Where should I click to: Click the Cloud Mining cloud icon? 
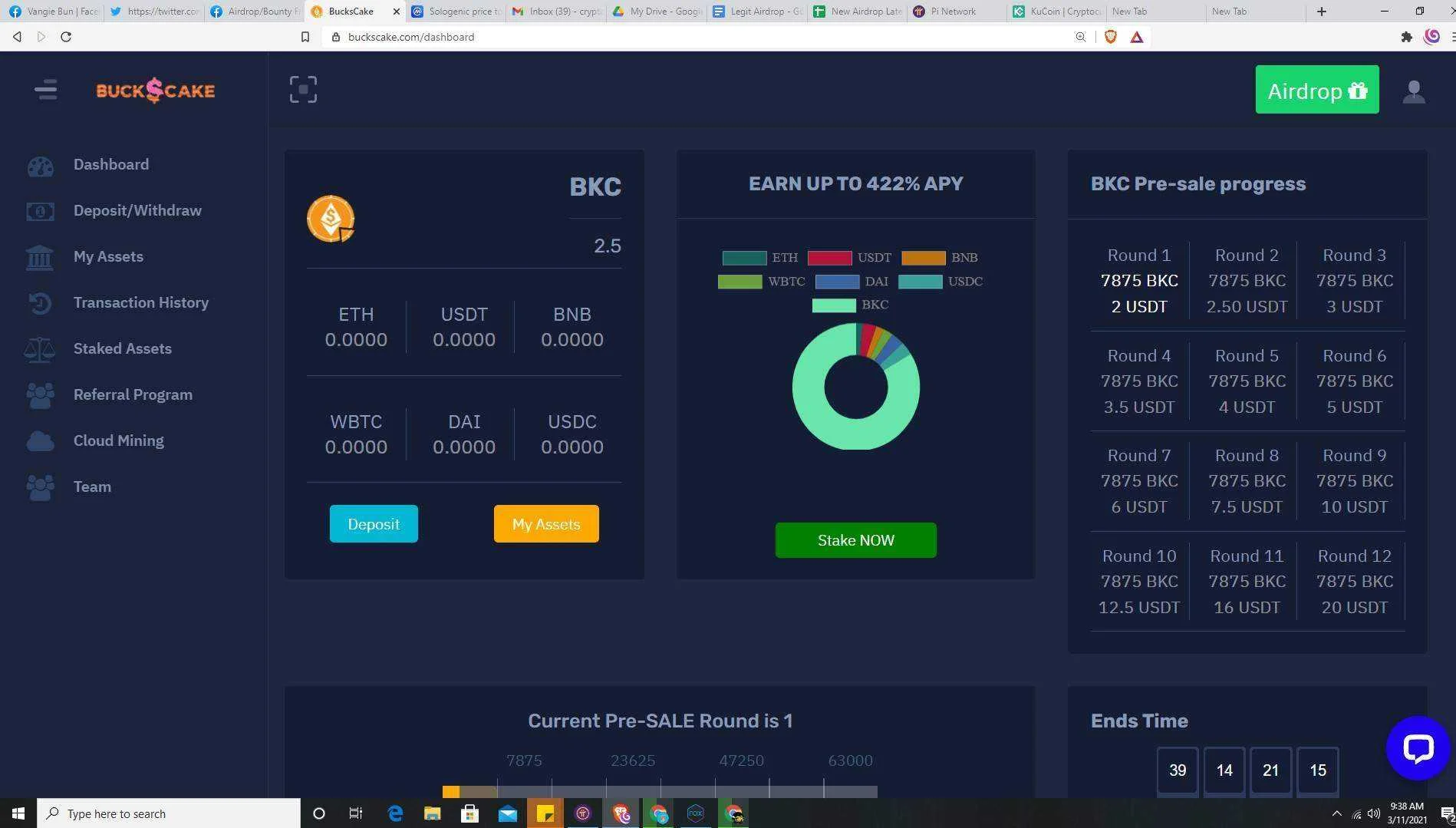pyautogui.click(x=40, y=441)
